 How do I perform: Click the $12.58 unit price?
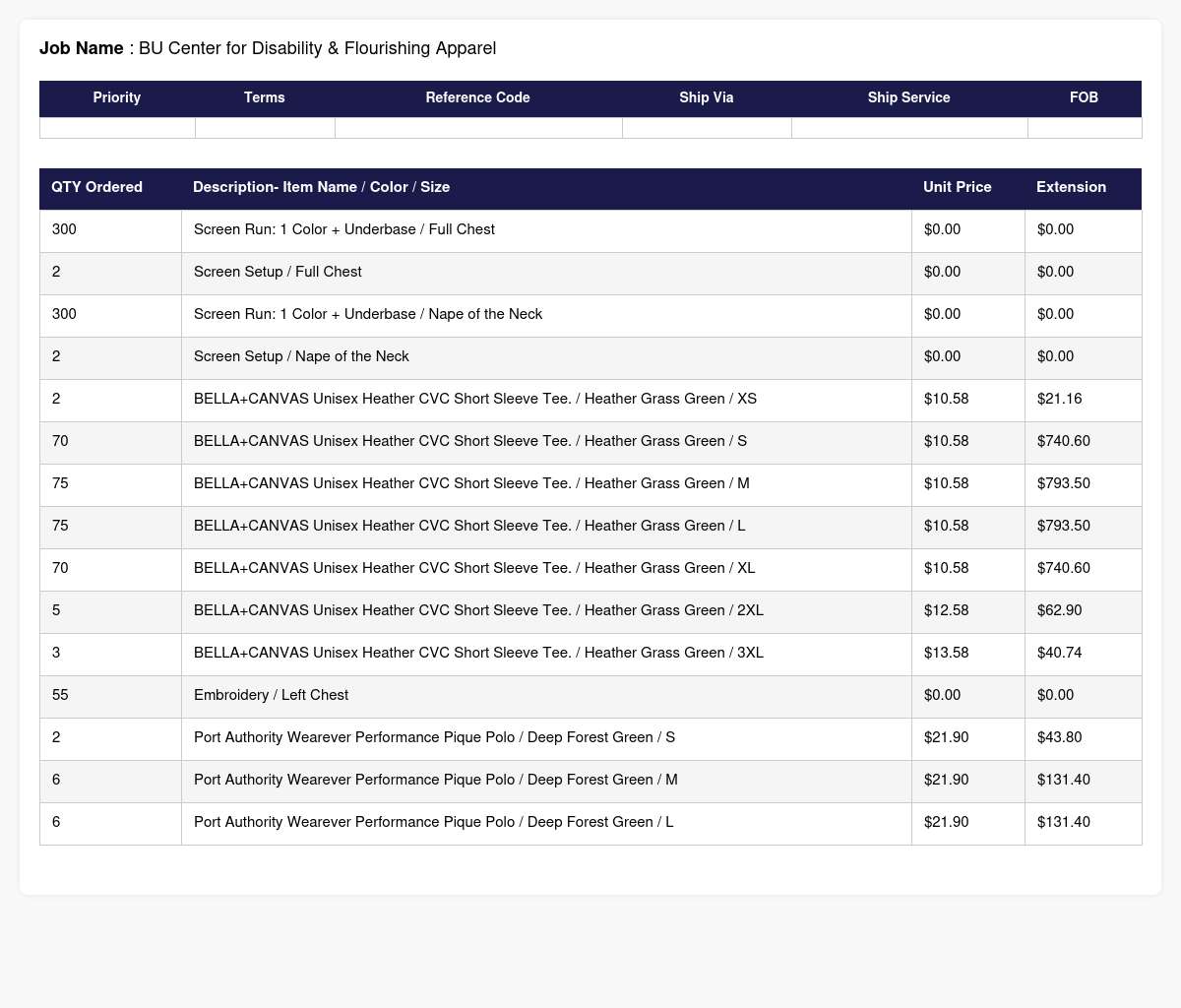click(947, 610)
